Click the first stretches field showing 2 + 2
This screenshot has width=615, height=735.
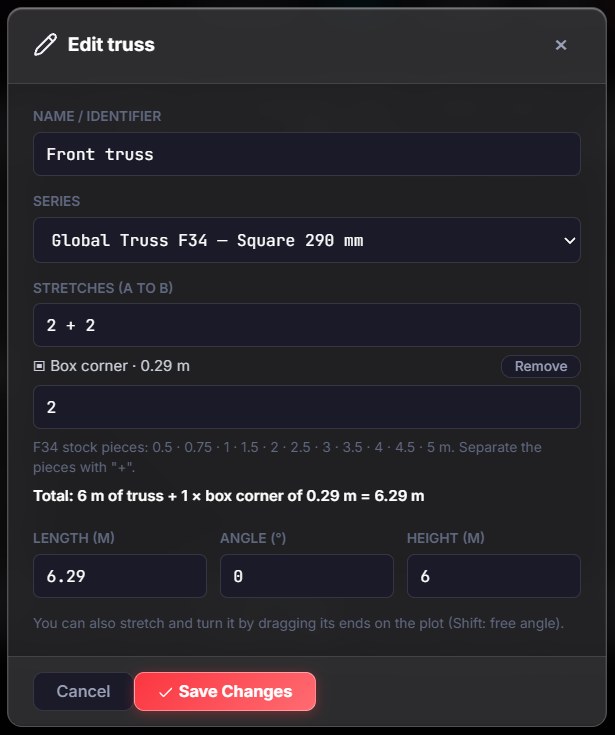307,325
